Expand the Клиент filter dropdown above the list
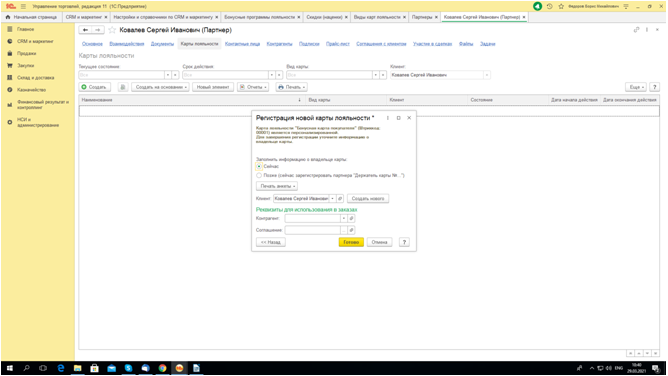 point(487,75)
